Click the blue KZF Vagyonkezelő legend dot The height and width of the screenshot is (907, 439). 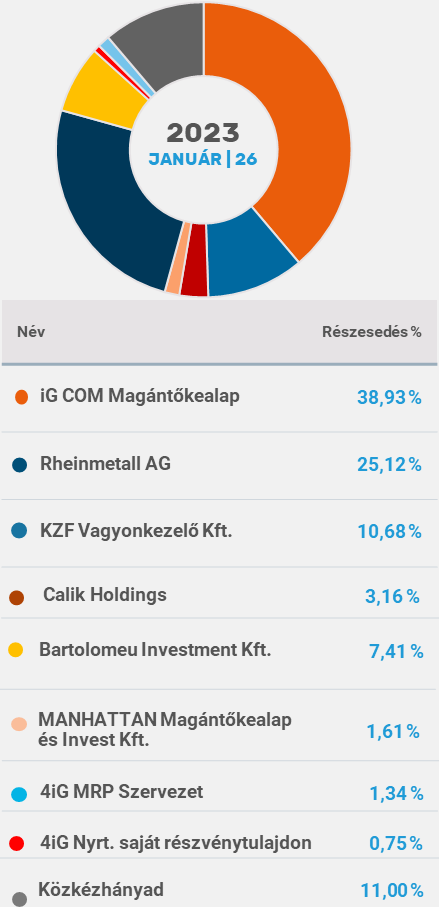coord(19,531)
